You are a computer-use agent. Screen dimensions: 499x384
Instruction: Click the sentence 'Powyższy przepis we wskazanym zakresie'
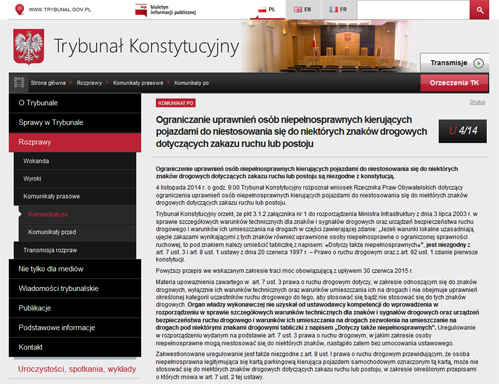point(284,271)
